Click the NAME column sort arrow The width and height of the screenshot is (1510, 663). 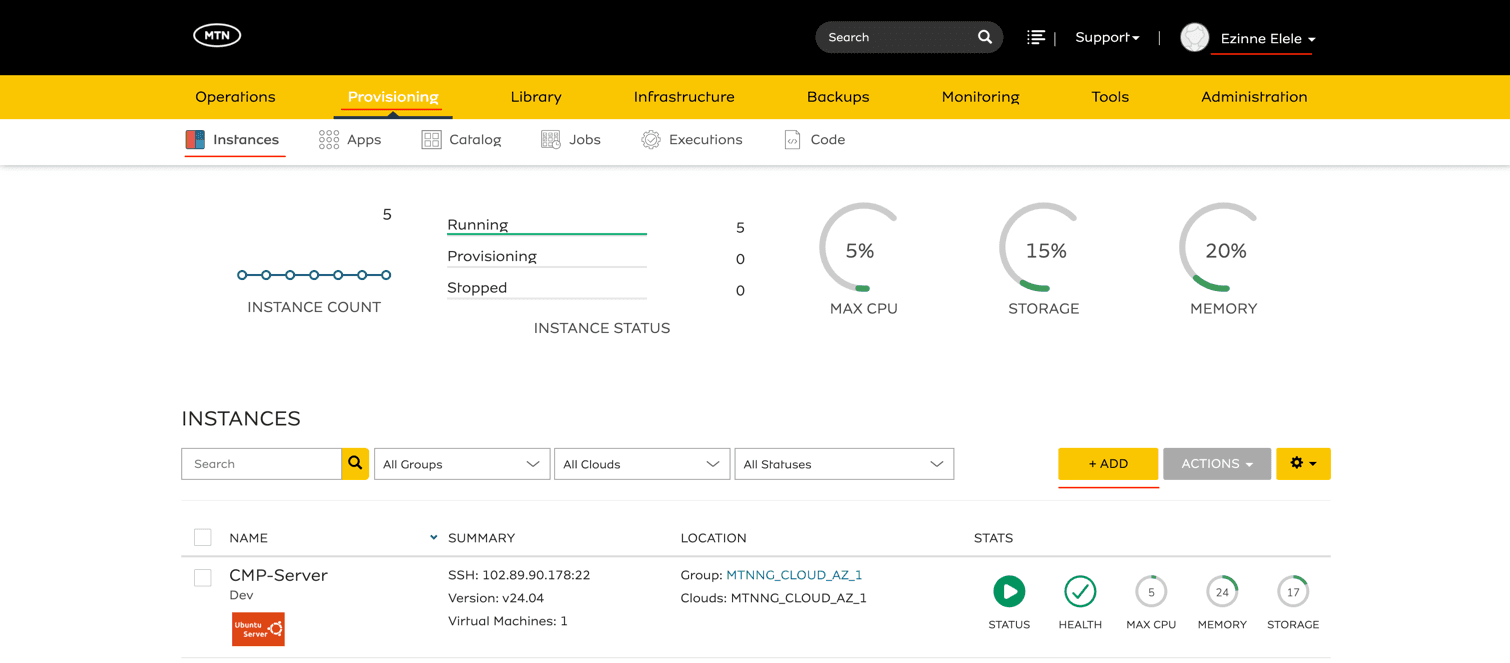point(433,538)
